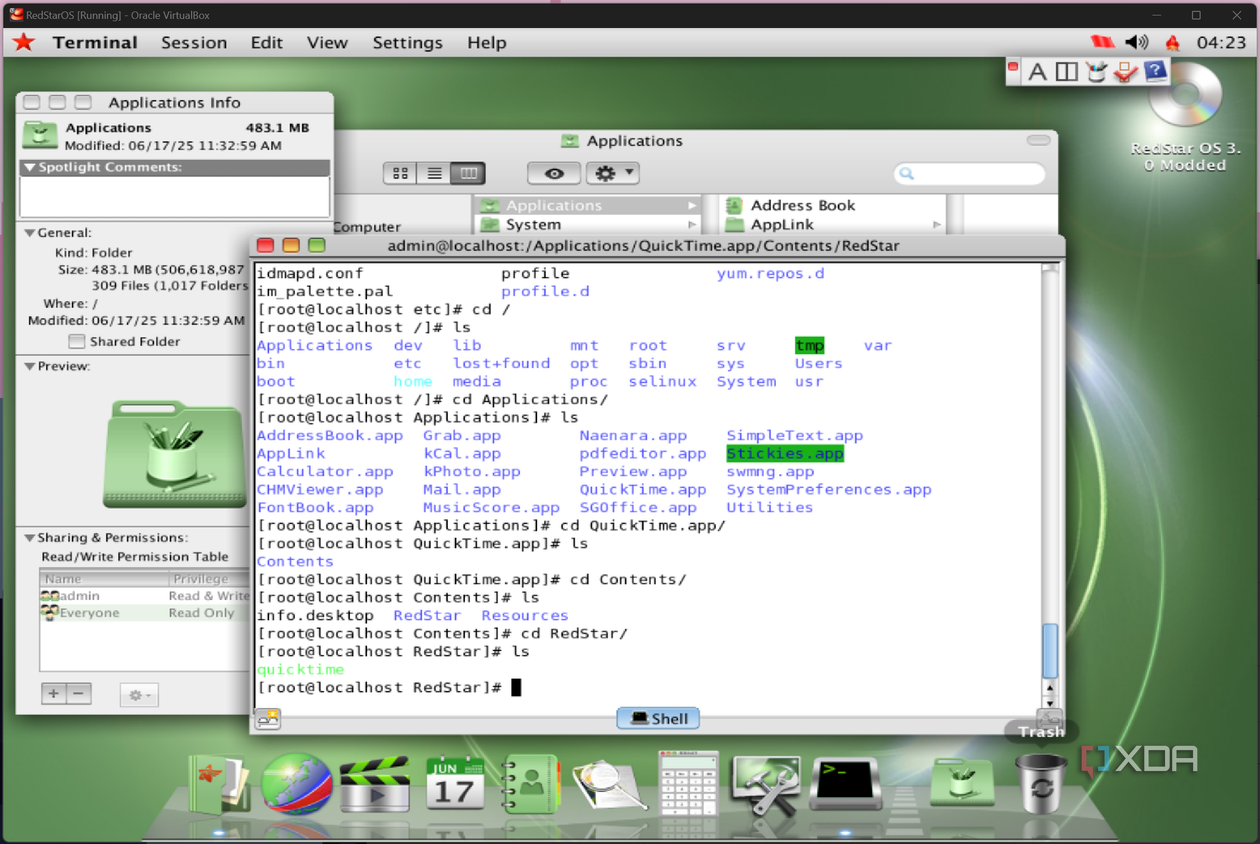Click the Name column header in permissions table
1260x844 pixels.
(104, 579)
